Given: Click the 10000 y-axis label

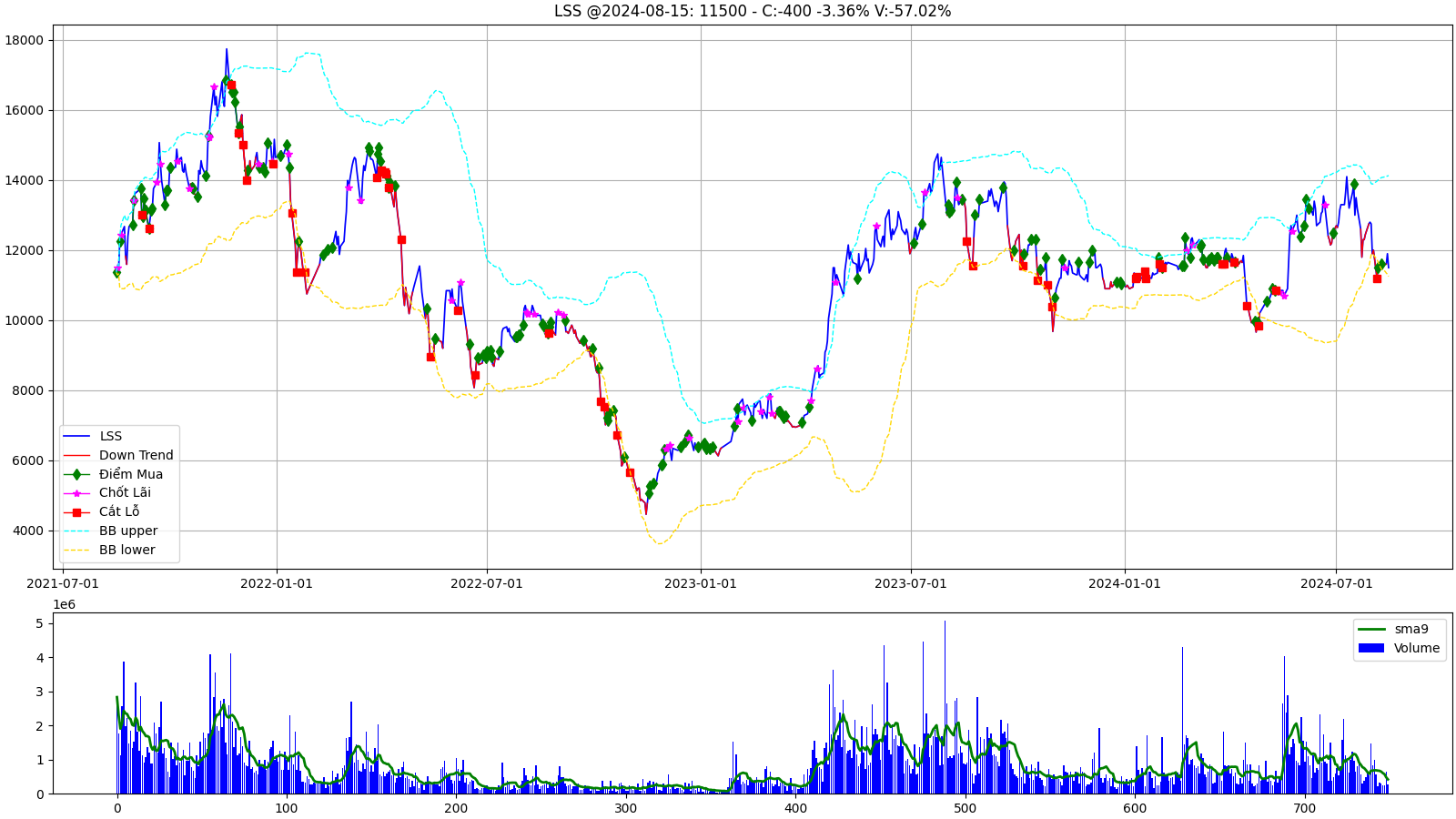Looking at the screenshot, I should point(24,320).
